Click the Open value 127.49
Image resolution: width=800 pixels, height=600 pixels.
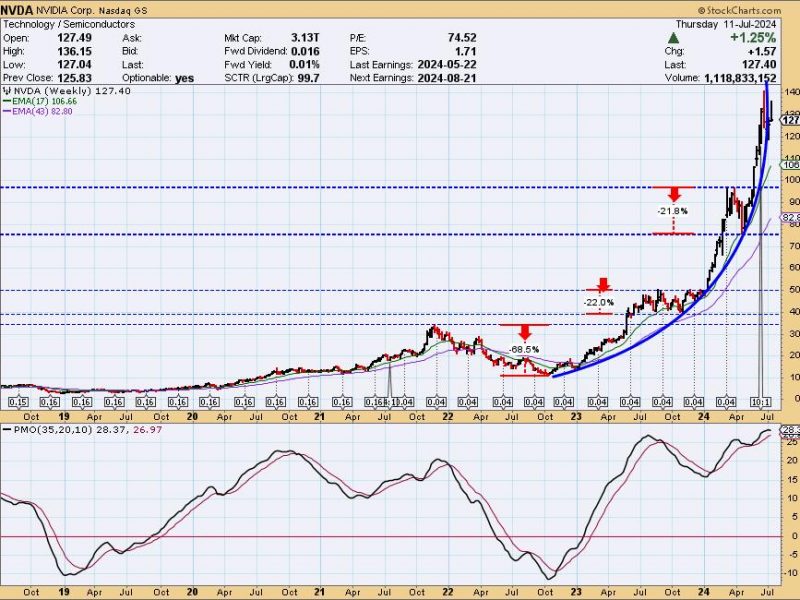(74, 38)
